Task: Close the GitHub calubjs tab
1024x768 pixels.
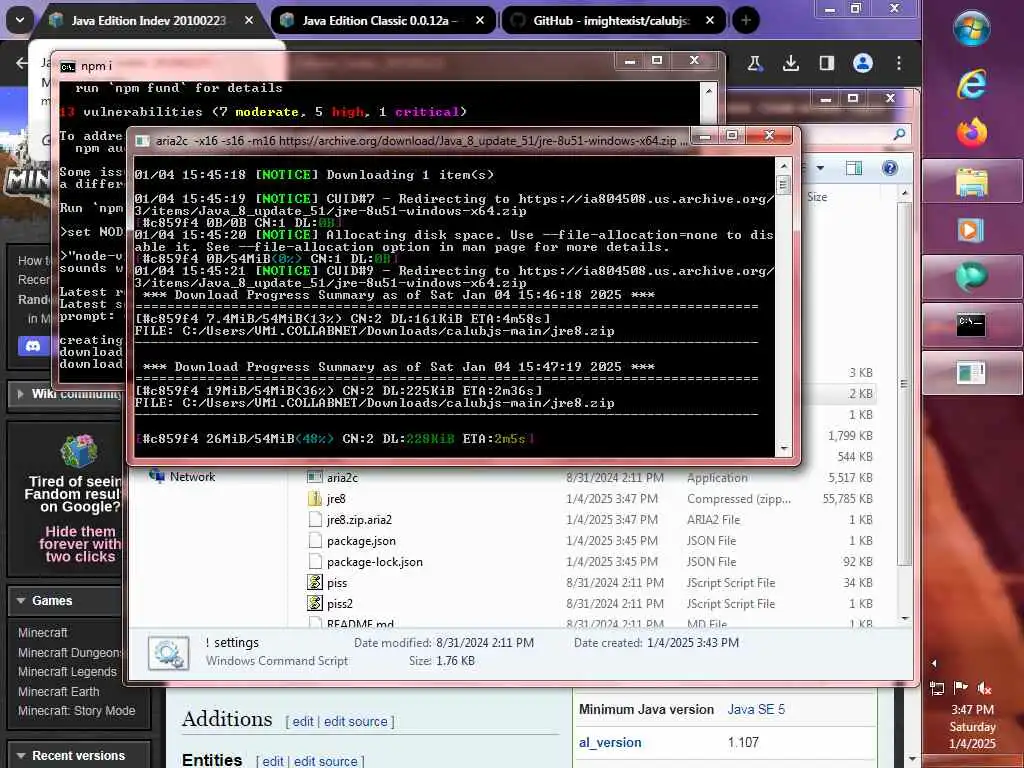Action: click(x=710, y=21)
